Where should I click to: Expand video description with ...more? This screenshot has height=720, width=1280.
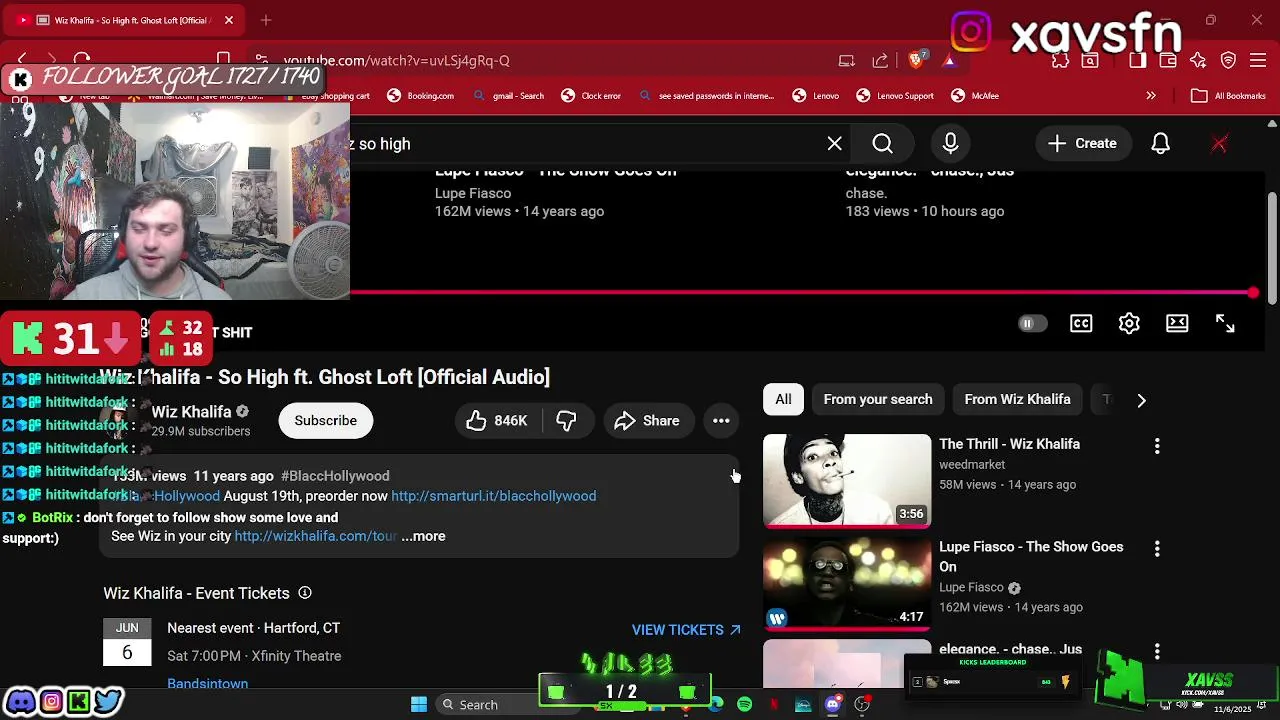click(424, 536)
